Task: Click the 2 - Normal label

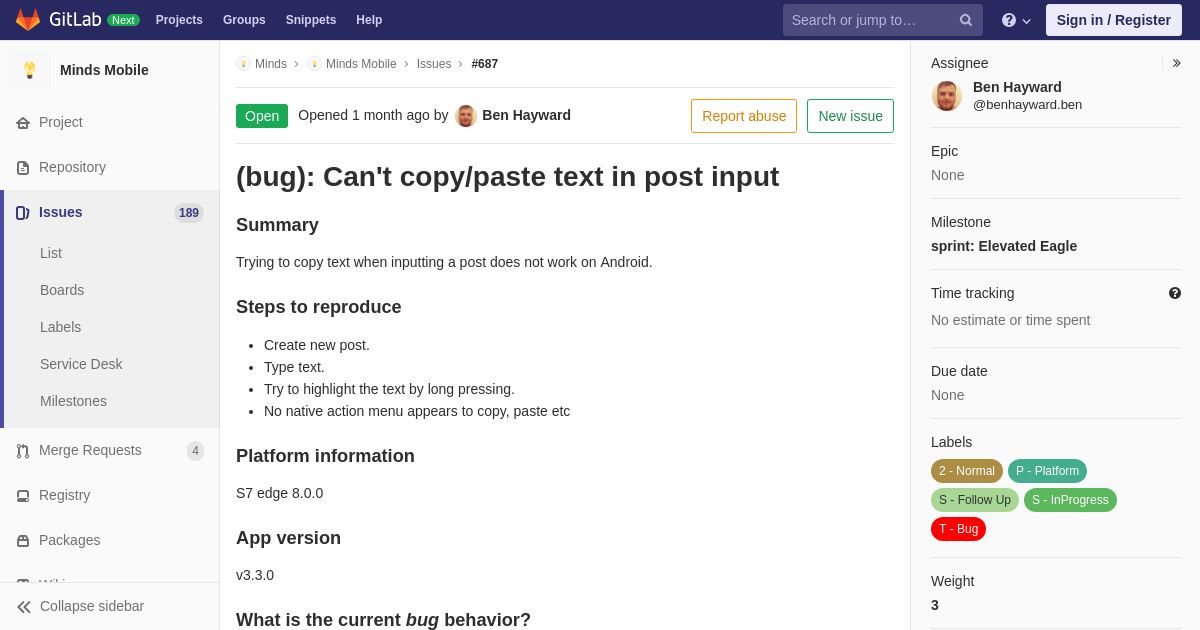Action: coord(967,471)
